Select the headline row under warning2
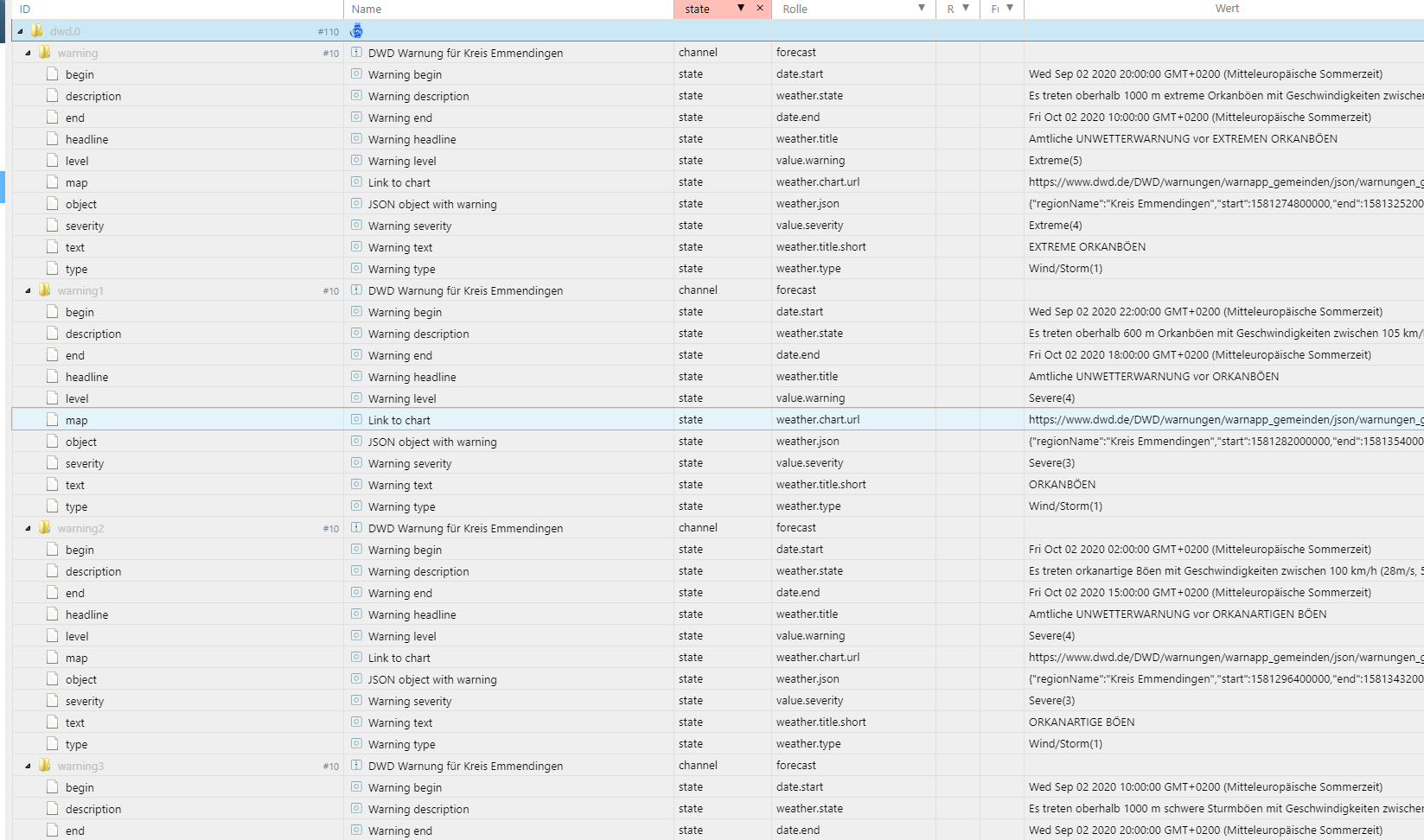This screenshot has width=1424, height=840. tap(718, 614)
